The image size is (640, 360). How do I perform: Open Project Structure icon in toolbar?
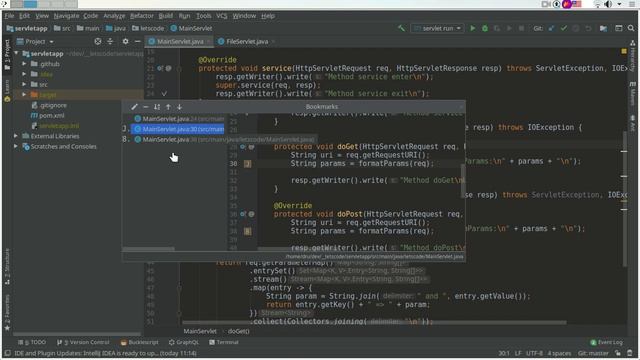603,28
